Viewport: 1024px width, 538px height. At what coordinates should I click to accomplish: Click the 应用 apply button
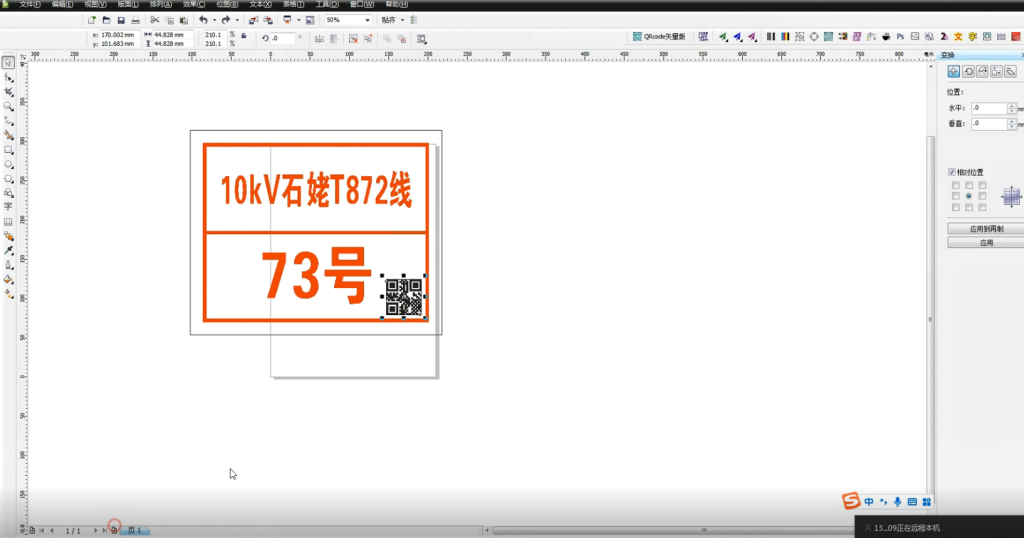click(985, 242)
